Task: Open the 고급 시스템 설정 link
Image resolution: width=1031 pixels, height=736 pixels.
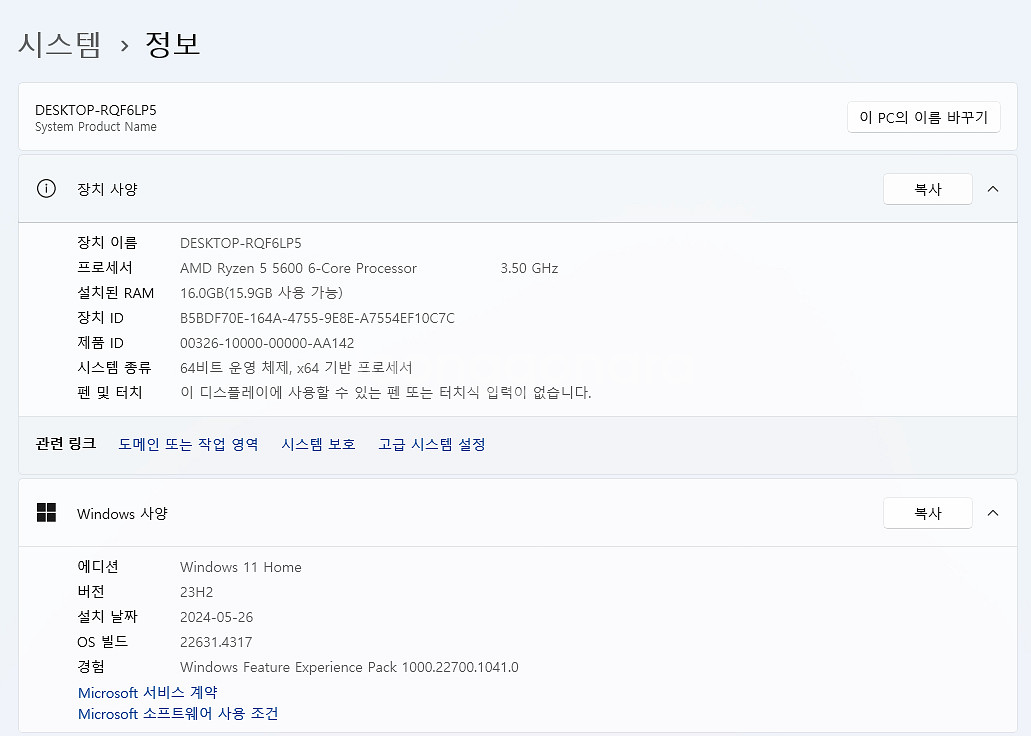Action: (x=432, y=444)
